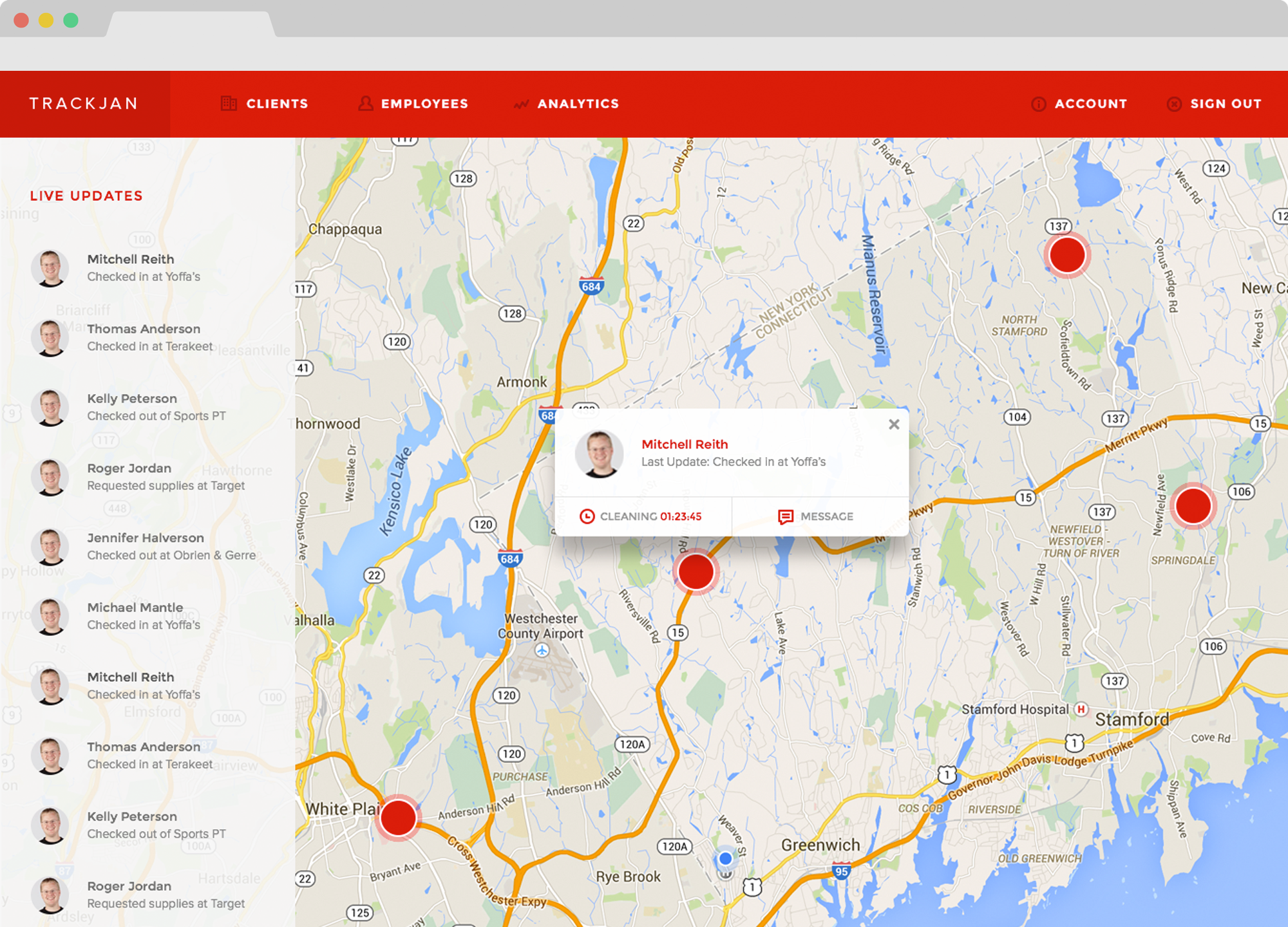This screenshot has width=1288, height=927.
Task: Click the message speech bubble icon
Action: click(x=785, y=517)
